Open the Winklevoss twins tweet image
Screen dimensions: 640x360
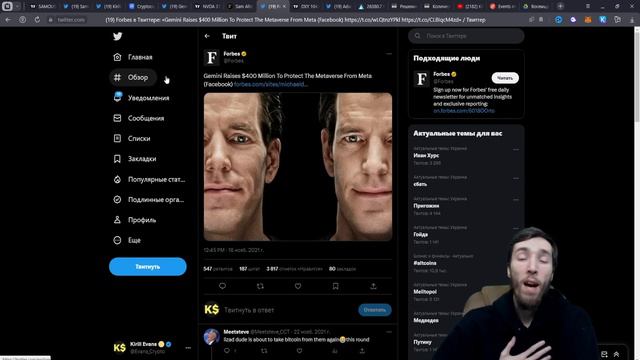point(298,167)
